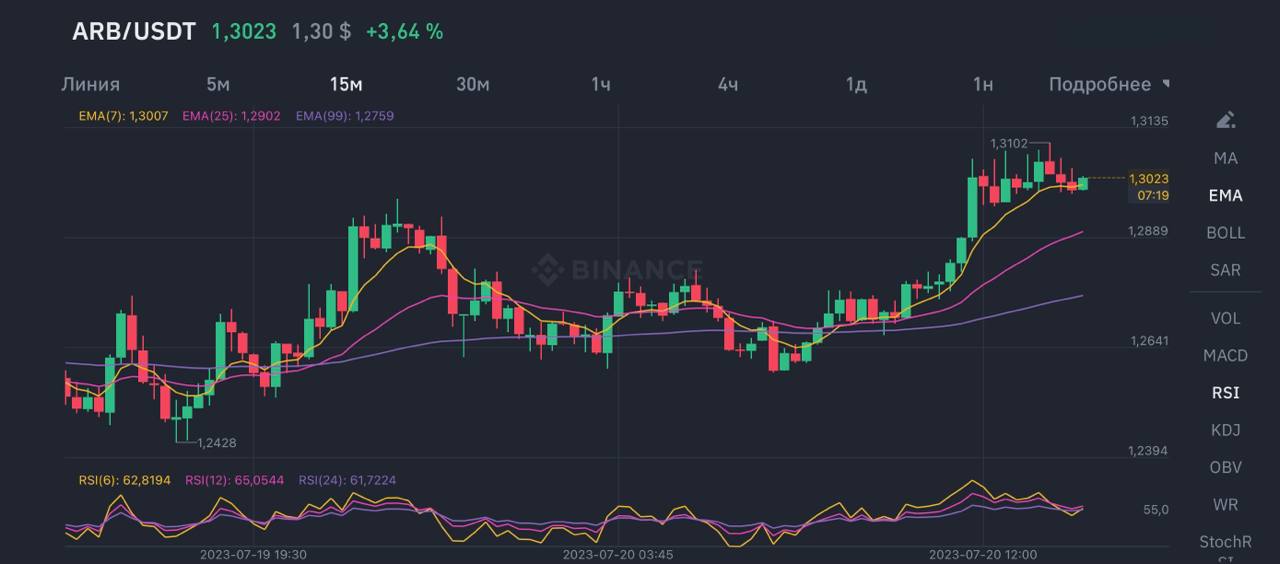Click the 2023-07-20 03:45 time label
This screenshot has width=1280, height=564.
point(617,554)
